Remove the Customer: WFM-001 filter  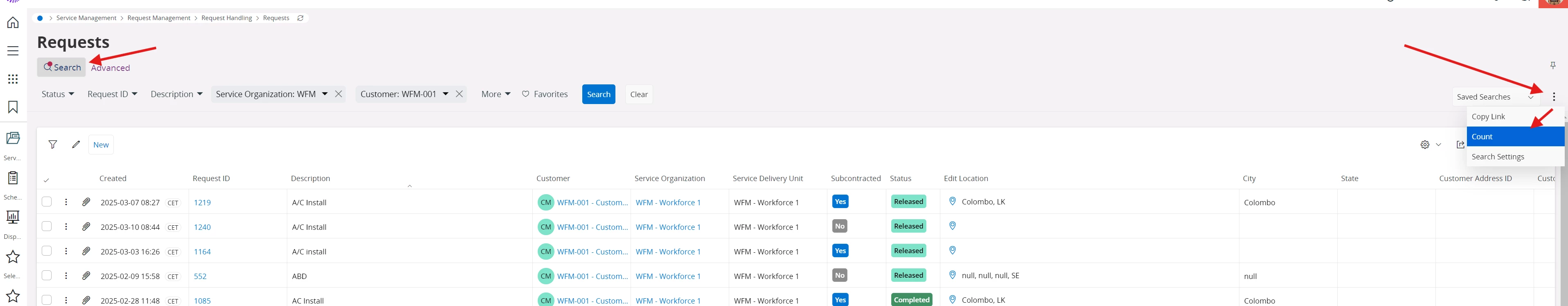click(x=460, y=94)
